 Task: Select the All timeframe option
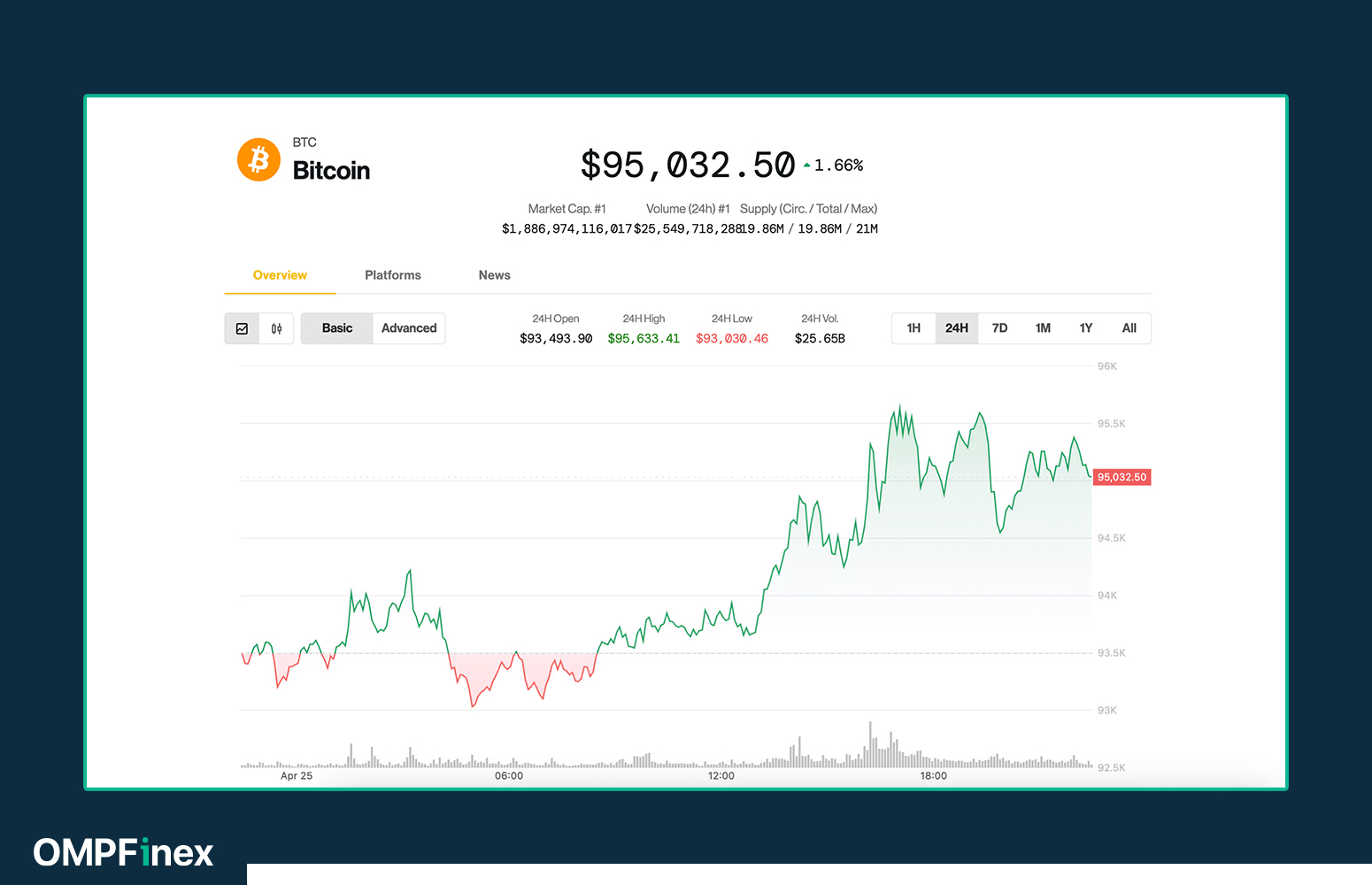pos(1129,327)
